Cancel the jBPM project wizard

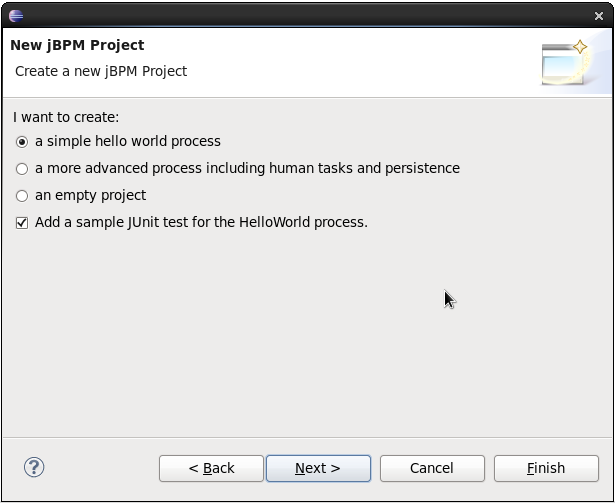click(432, 468)
